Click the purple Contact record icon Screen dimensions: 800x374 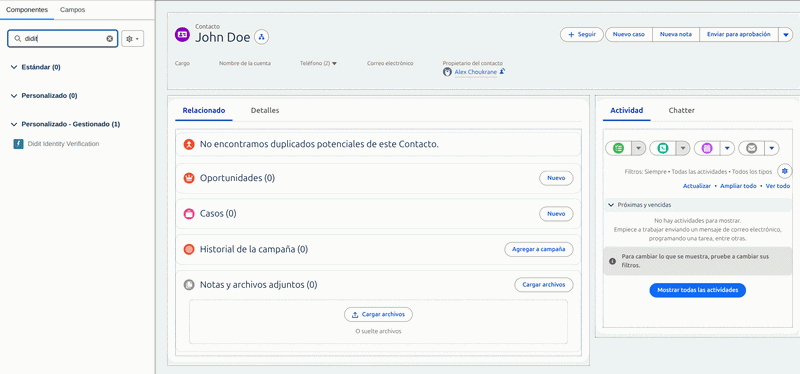pyautogui.click(x=182, y=35)
